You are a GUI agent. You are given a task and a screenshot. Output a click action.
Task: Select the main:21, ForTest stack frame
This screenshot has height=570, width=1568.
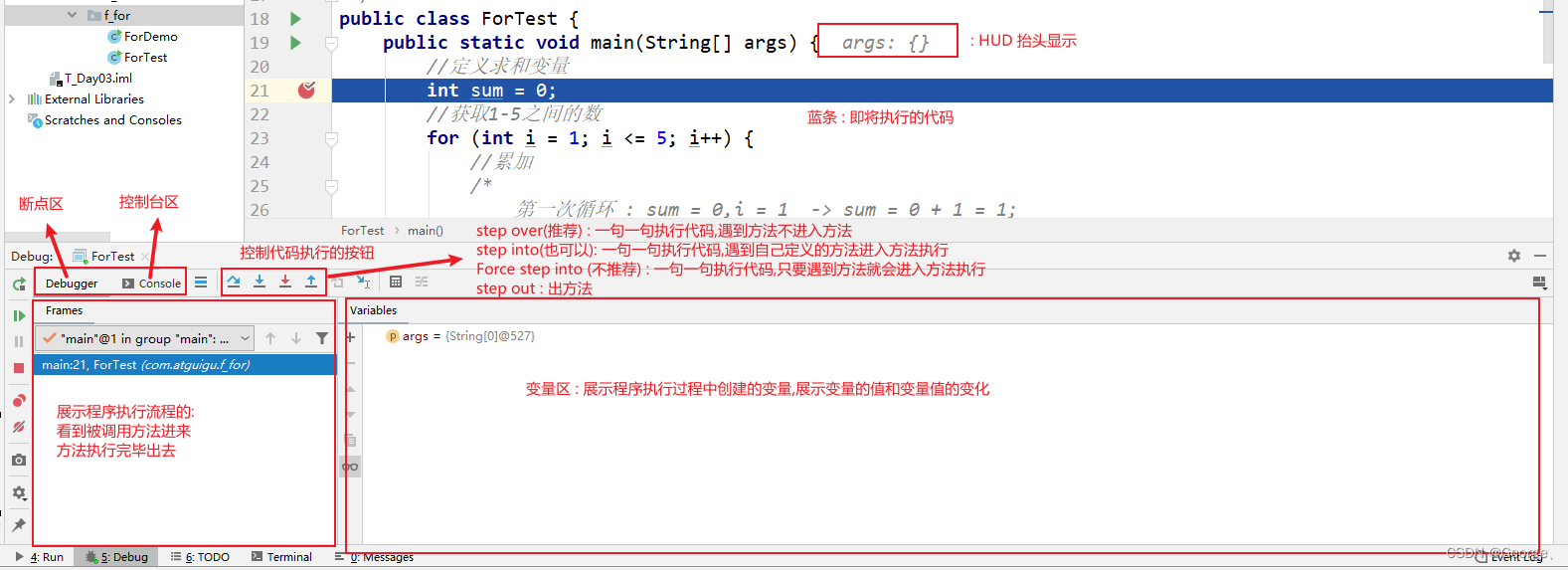pos(185,365)
